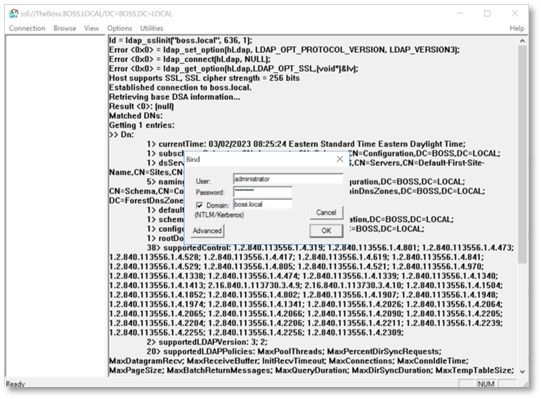The width and height of the screenshot is (541, 399).
Task: Toggle the Domain checkbox
Action: point(199,205)
